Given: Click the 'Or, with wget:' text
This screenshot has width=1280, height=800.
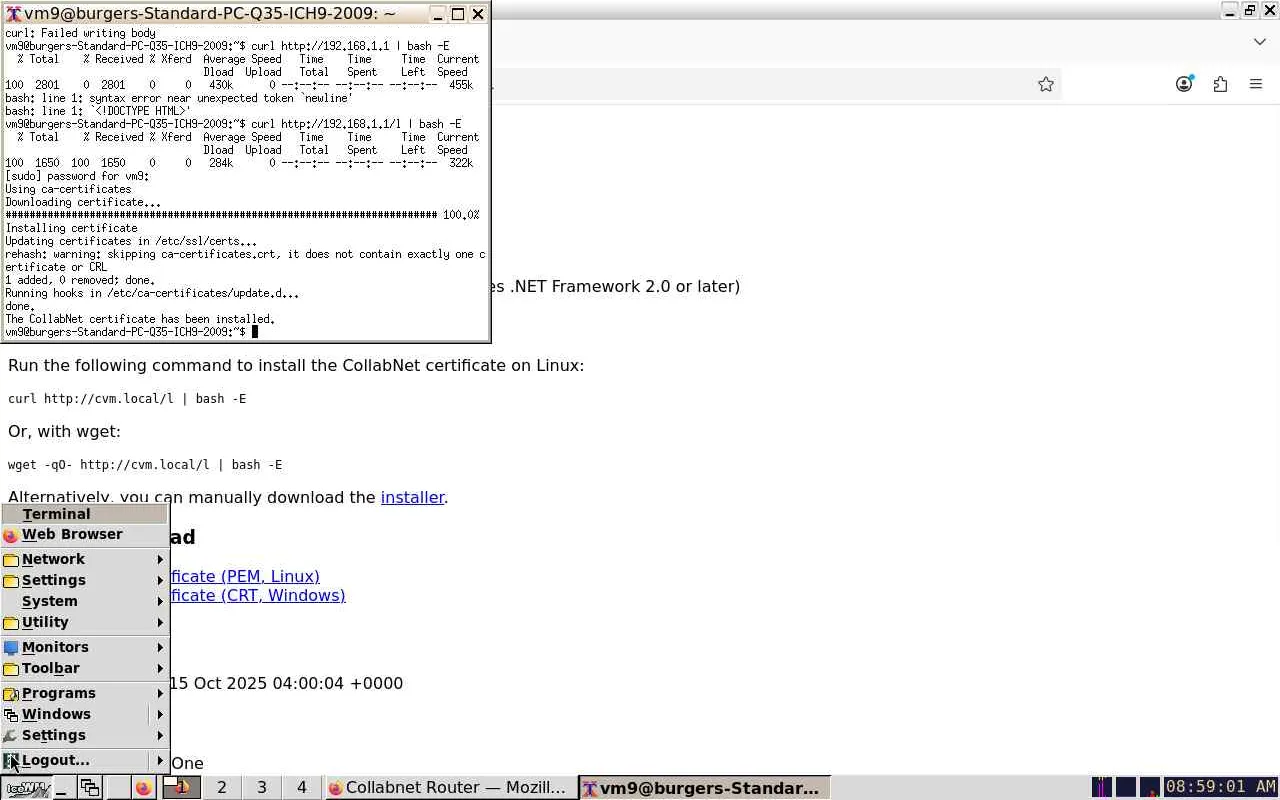Looking at the screenshot, I should 64,431.
